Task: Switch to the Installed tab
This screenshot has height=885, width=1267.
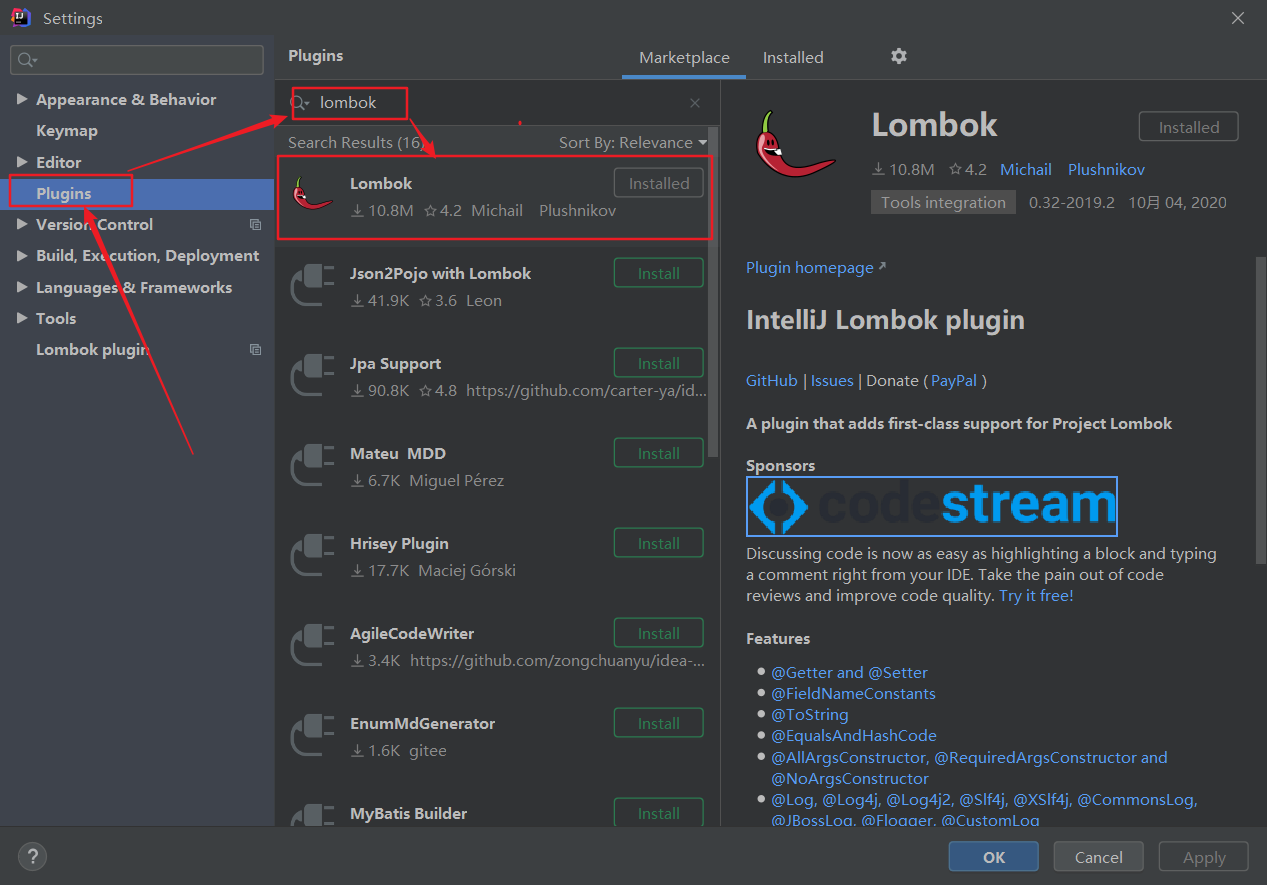Action: pyautogui.click(x=793, y=58)
